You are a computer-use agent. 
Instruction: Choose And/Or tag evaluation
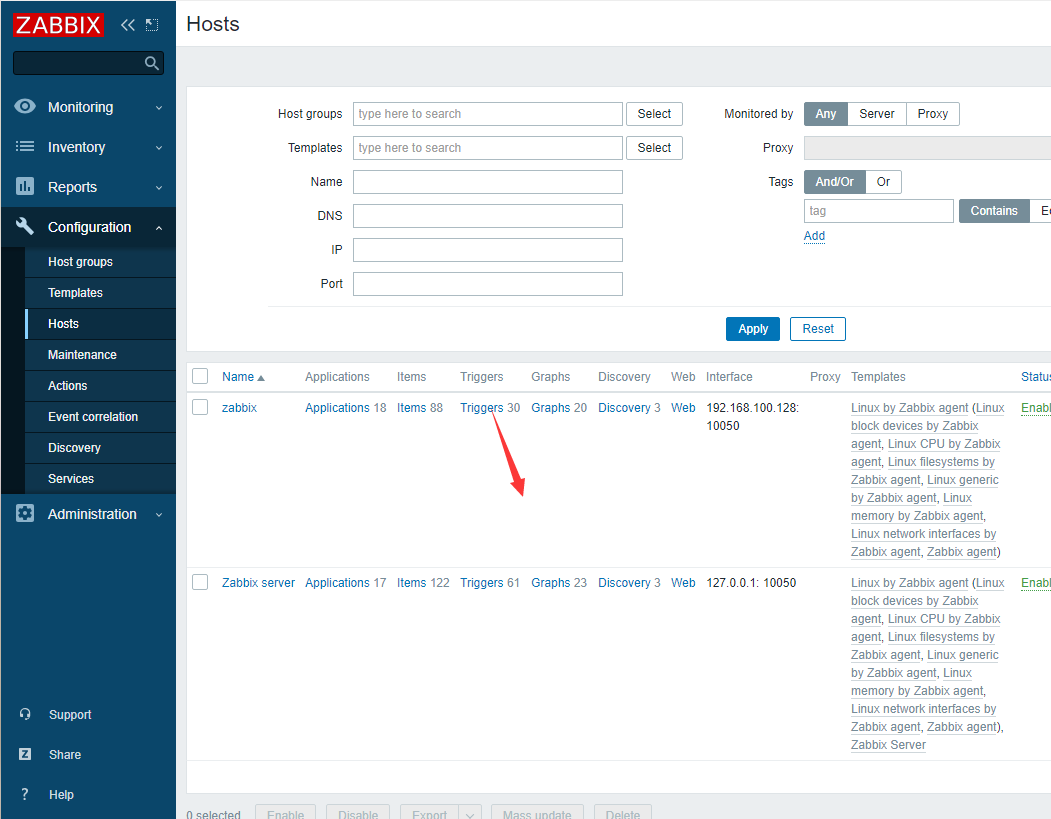tap(834, 182)
